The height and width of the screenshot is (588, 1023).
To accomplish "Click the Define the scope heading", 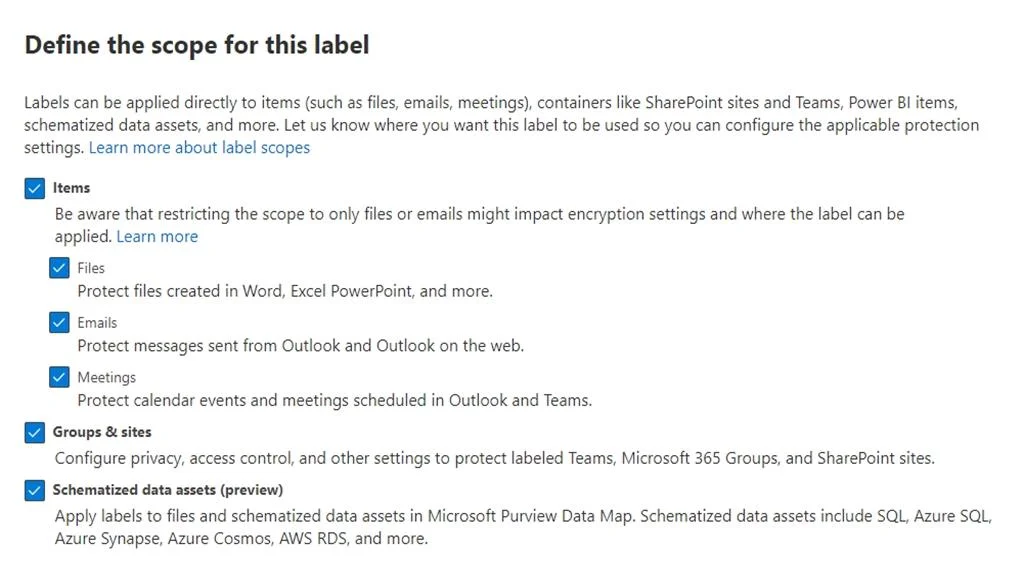I will pos(197,45).
